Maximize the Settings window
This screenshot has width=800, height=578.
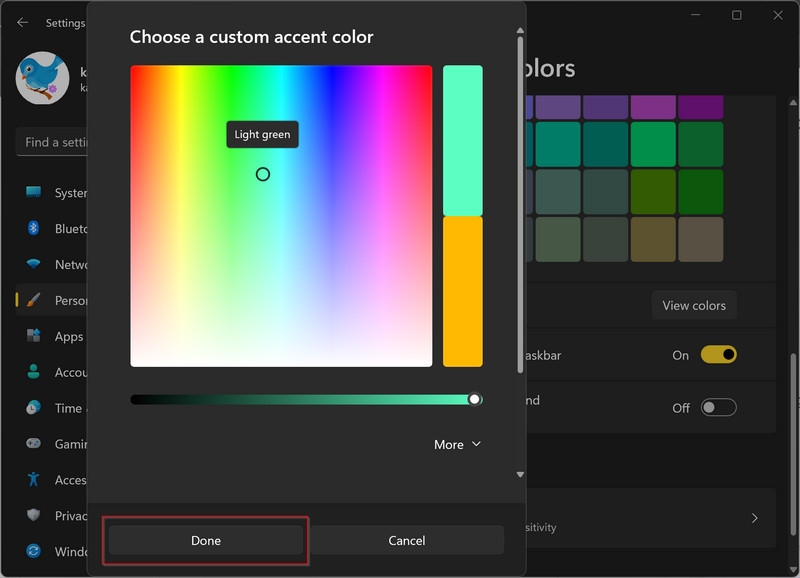point(737,15)
